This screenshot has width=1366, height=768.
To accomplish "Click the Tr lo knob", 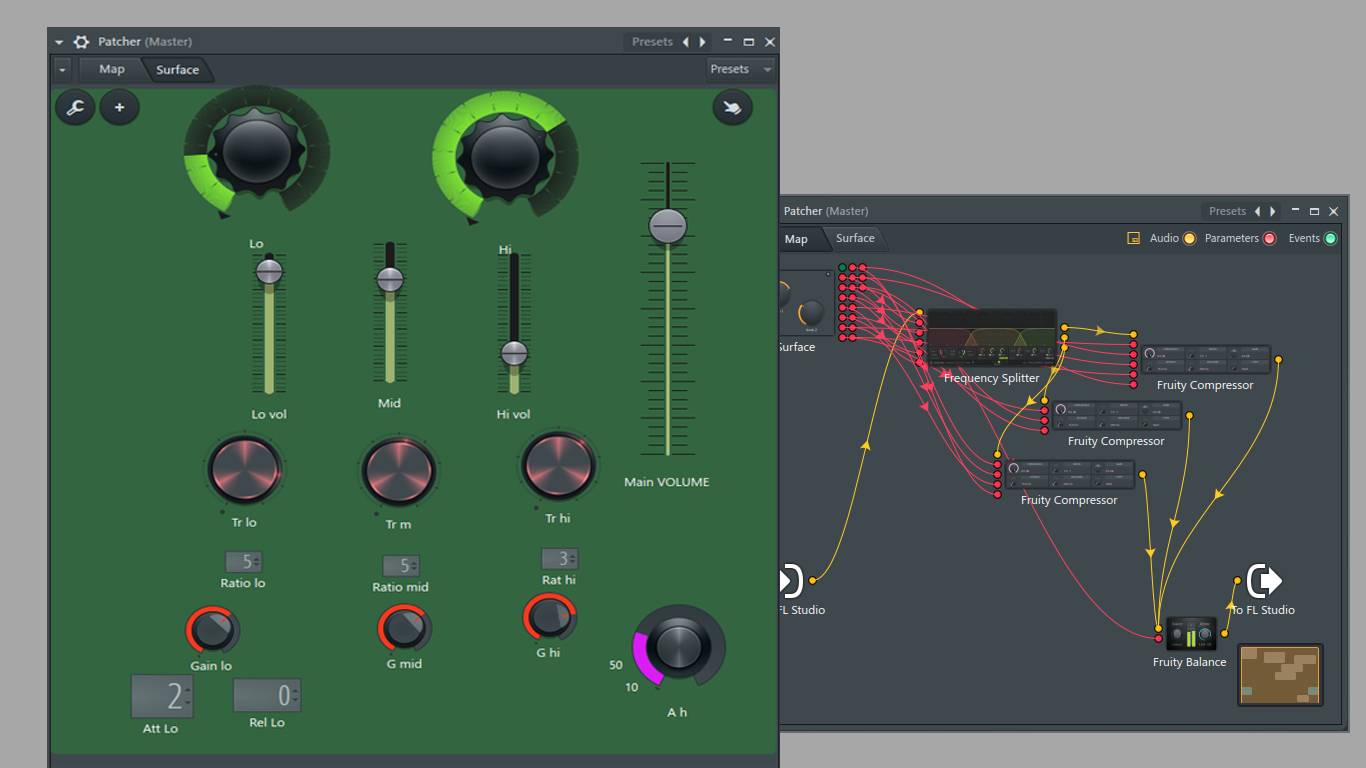I will (245, 469).
